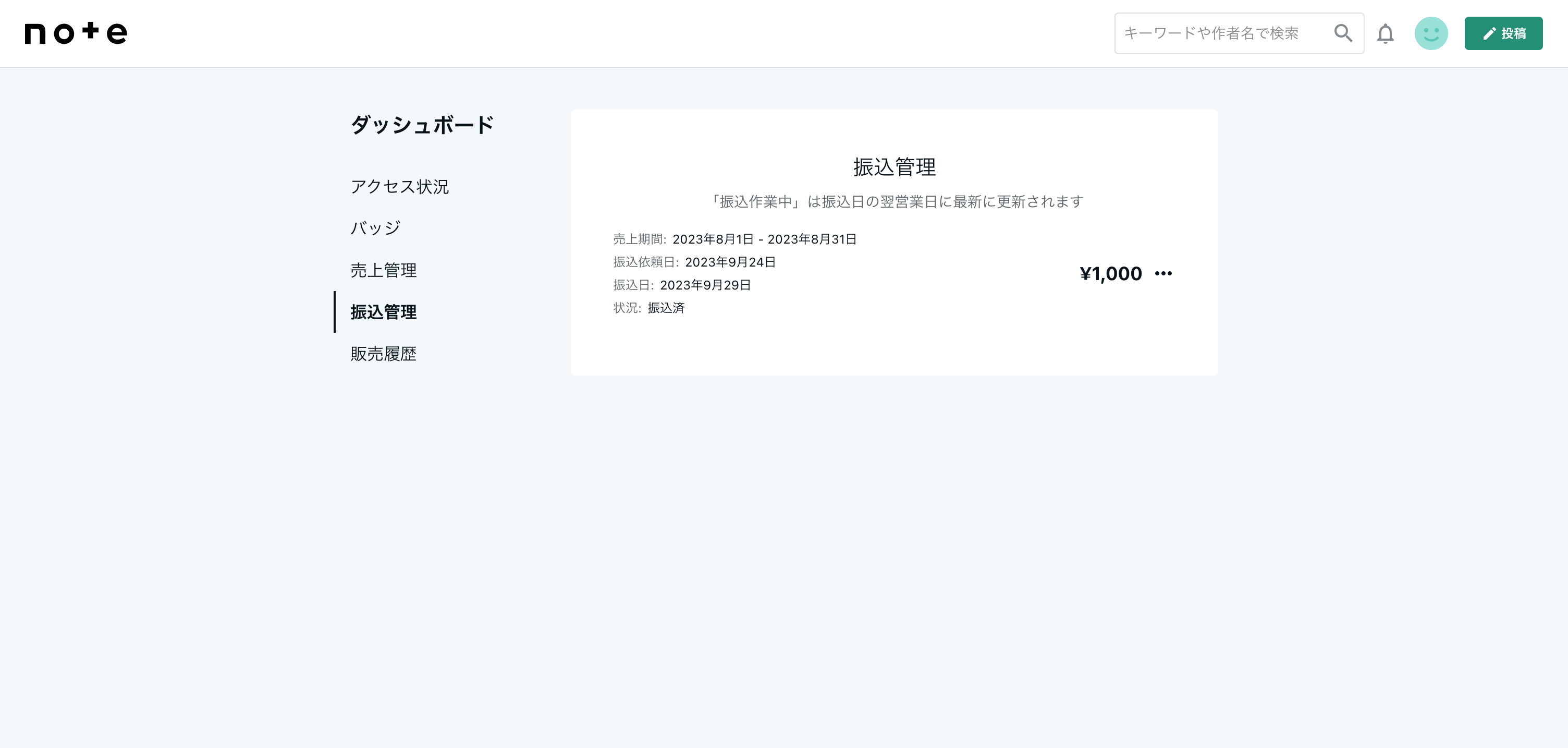This screenshot has height=748, width=1568.
Task: Click the sales period 2023年8月1日 - 2023年8月31日
Action: tap(765, 239)
